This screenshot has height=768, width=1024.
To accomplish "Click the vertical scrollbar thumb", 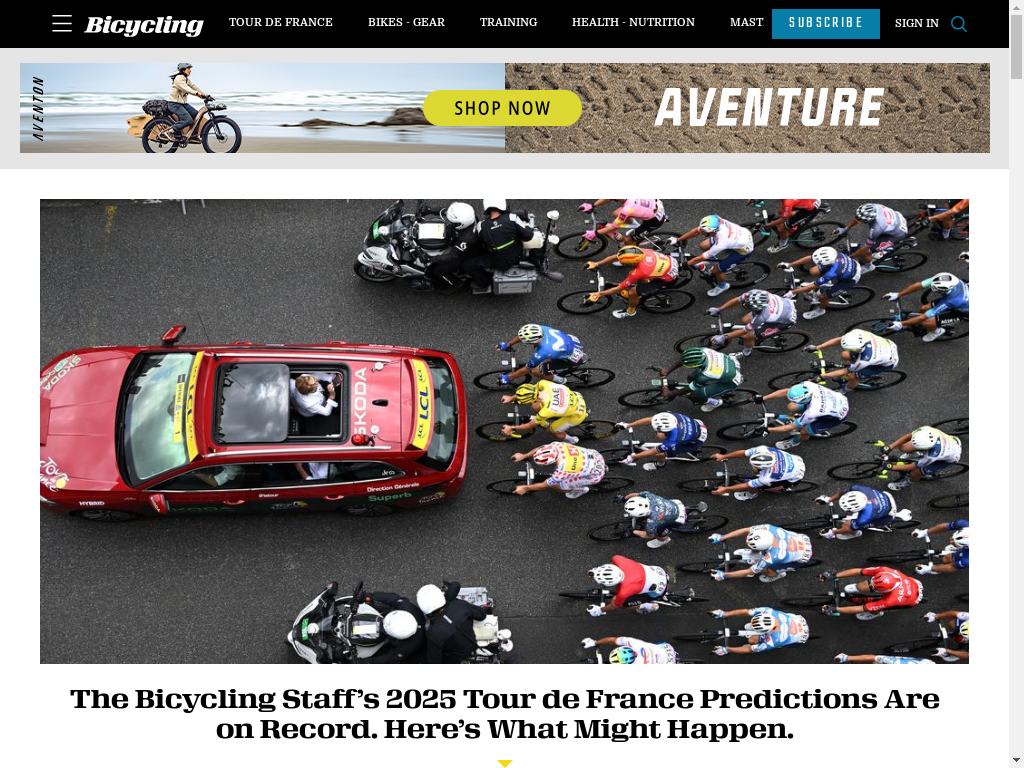I will [1016, 46].
